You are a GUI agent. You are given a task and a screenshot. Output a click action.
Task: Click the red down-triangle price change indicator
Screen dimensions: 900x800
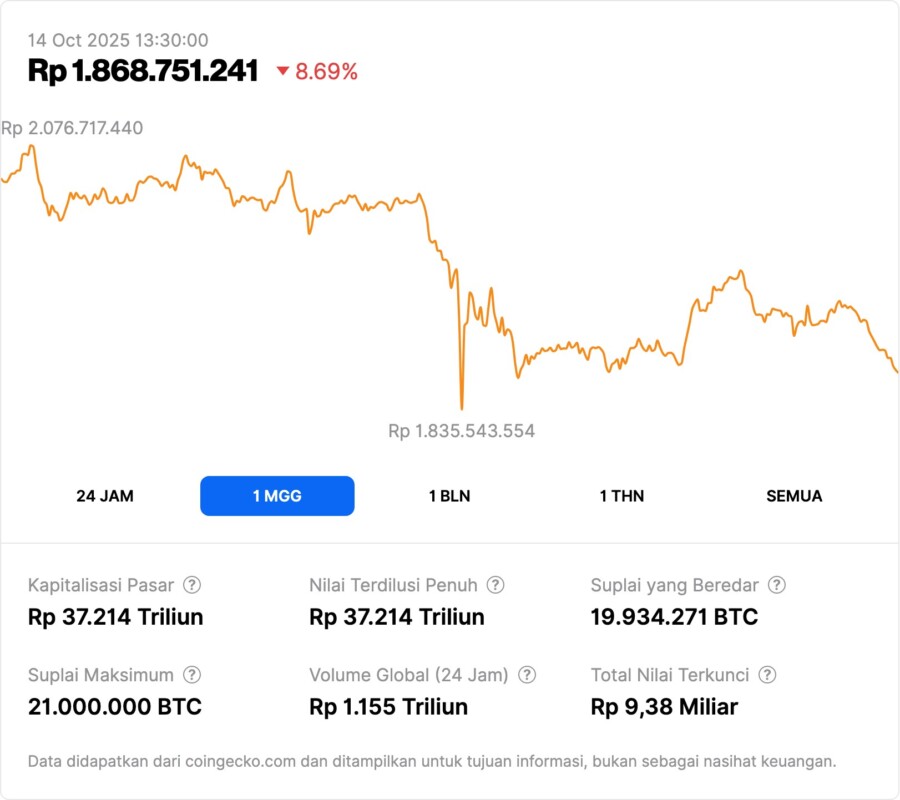coord(283,71)
